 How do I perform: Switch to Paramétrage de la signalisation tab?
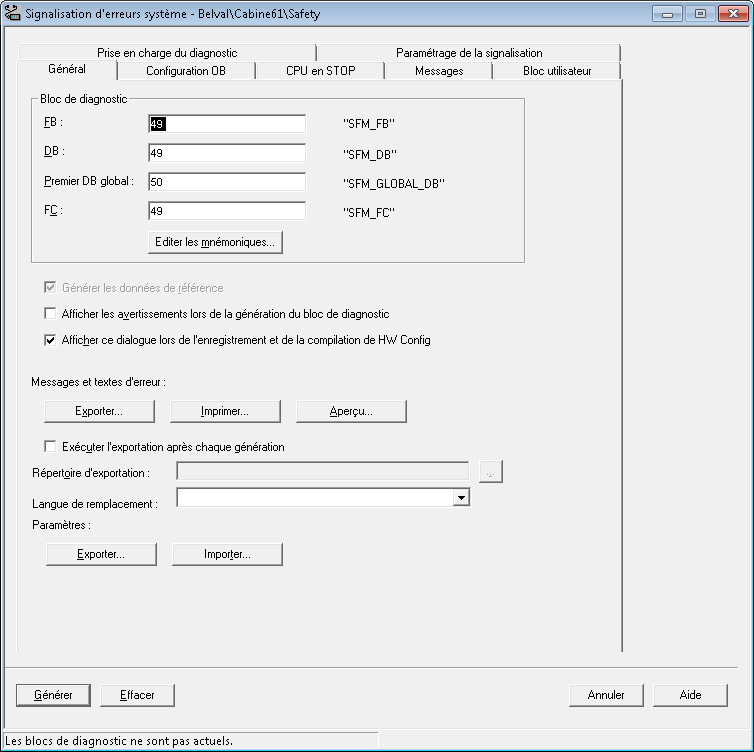click(x=469, y=52)
